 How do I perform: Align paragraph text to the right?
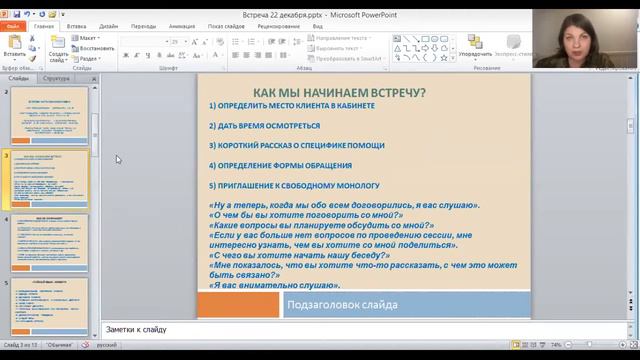(258, 55)
